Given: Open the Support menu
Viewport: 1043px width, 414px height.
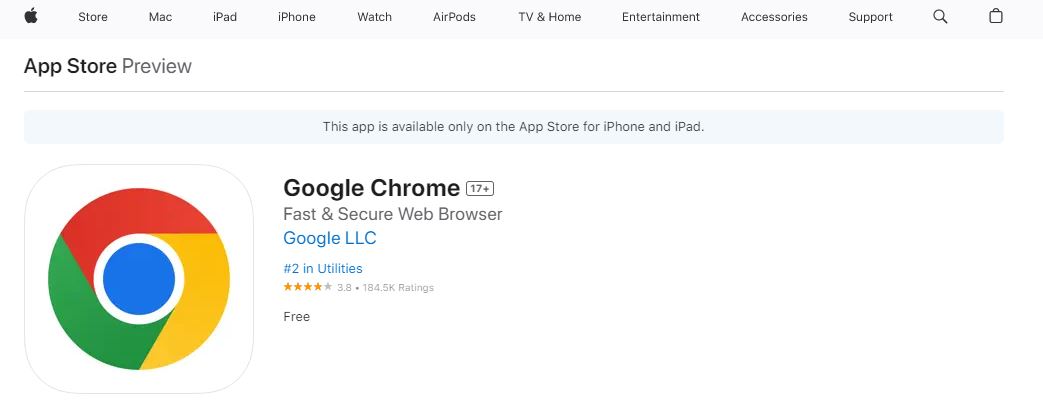Looking at the screenshot, I should point(870,17).
